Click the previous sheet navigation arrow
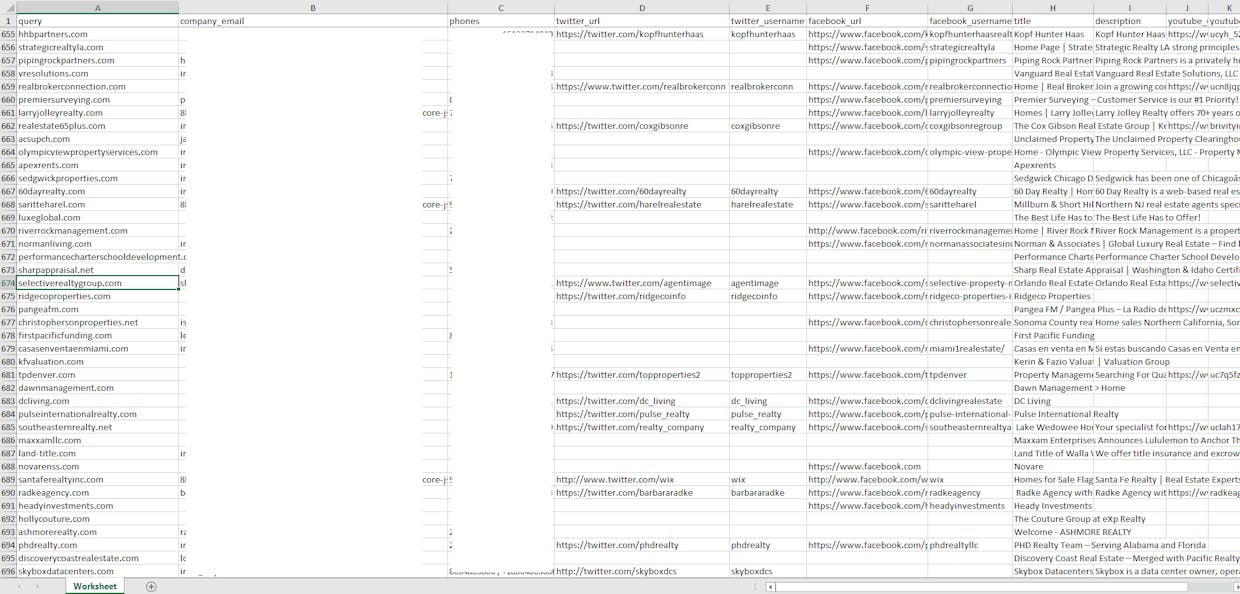The height and width of the screenshot is (594, 1240). click(21, 586)
